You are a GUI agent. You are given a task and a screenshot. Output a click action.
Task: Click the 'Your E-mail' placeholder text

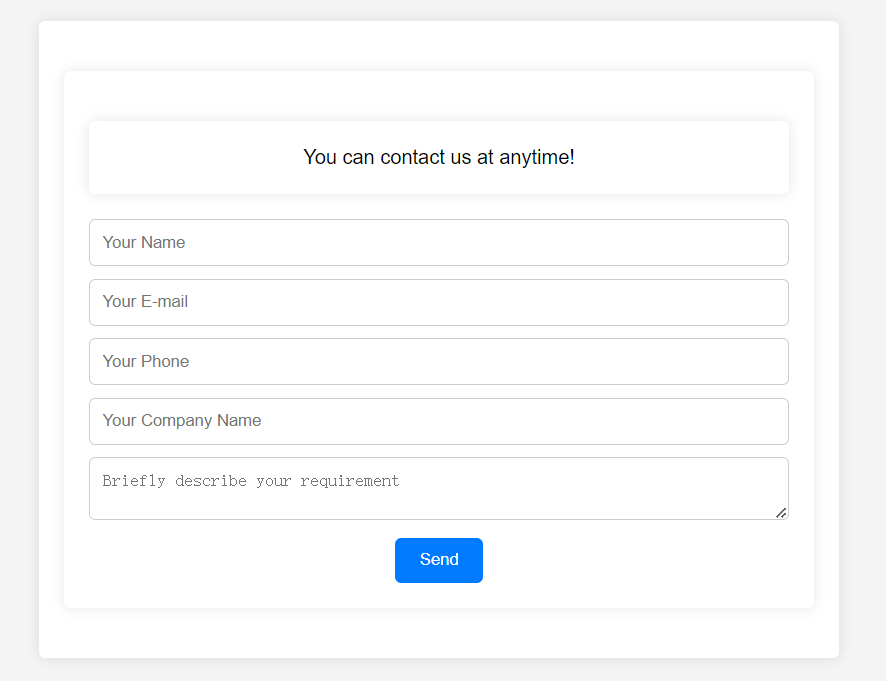pyautogui.click(x=145, y=302)
